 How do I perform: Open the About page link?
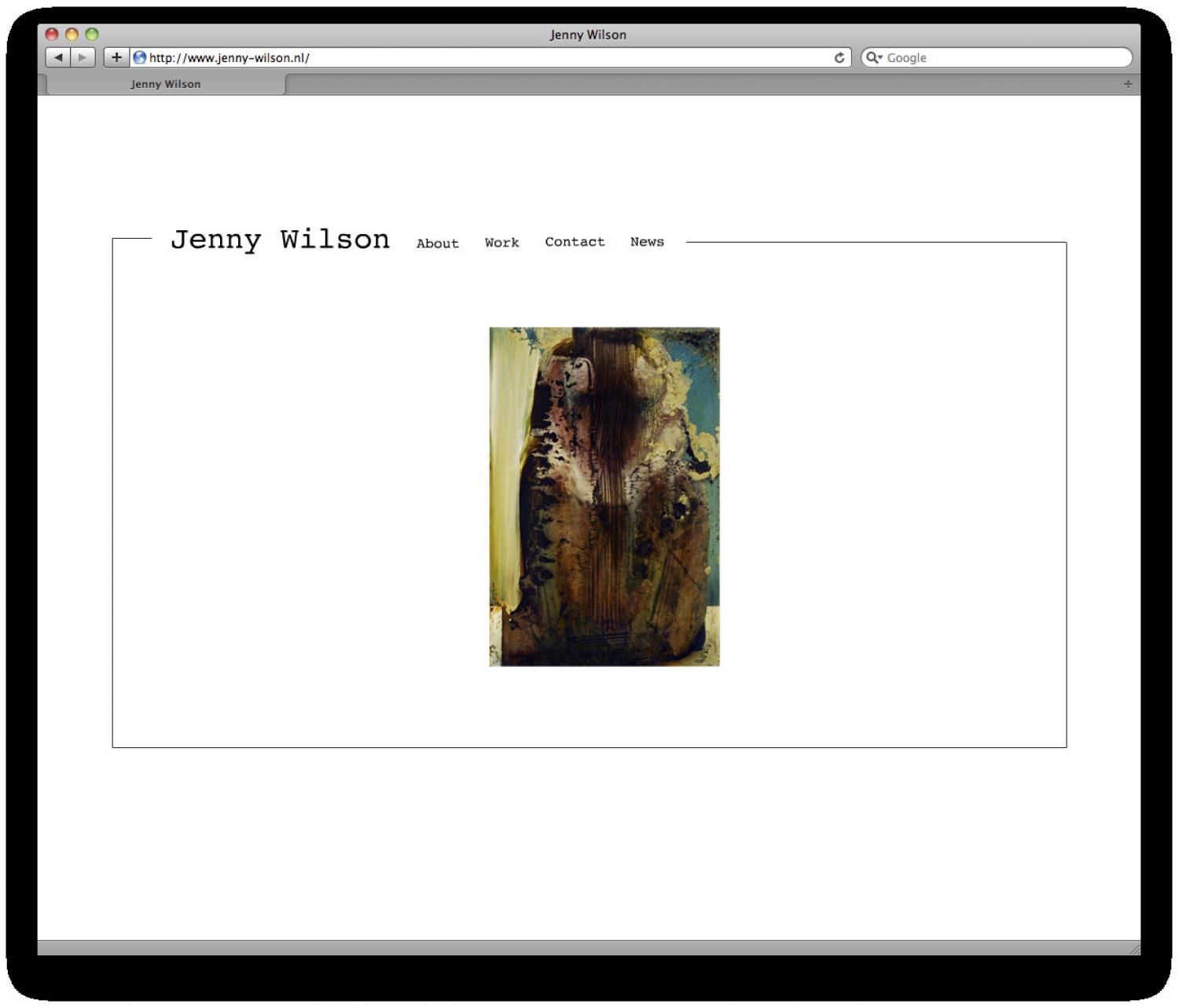[437, 244]
